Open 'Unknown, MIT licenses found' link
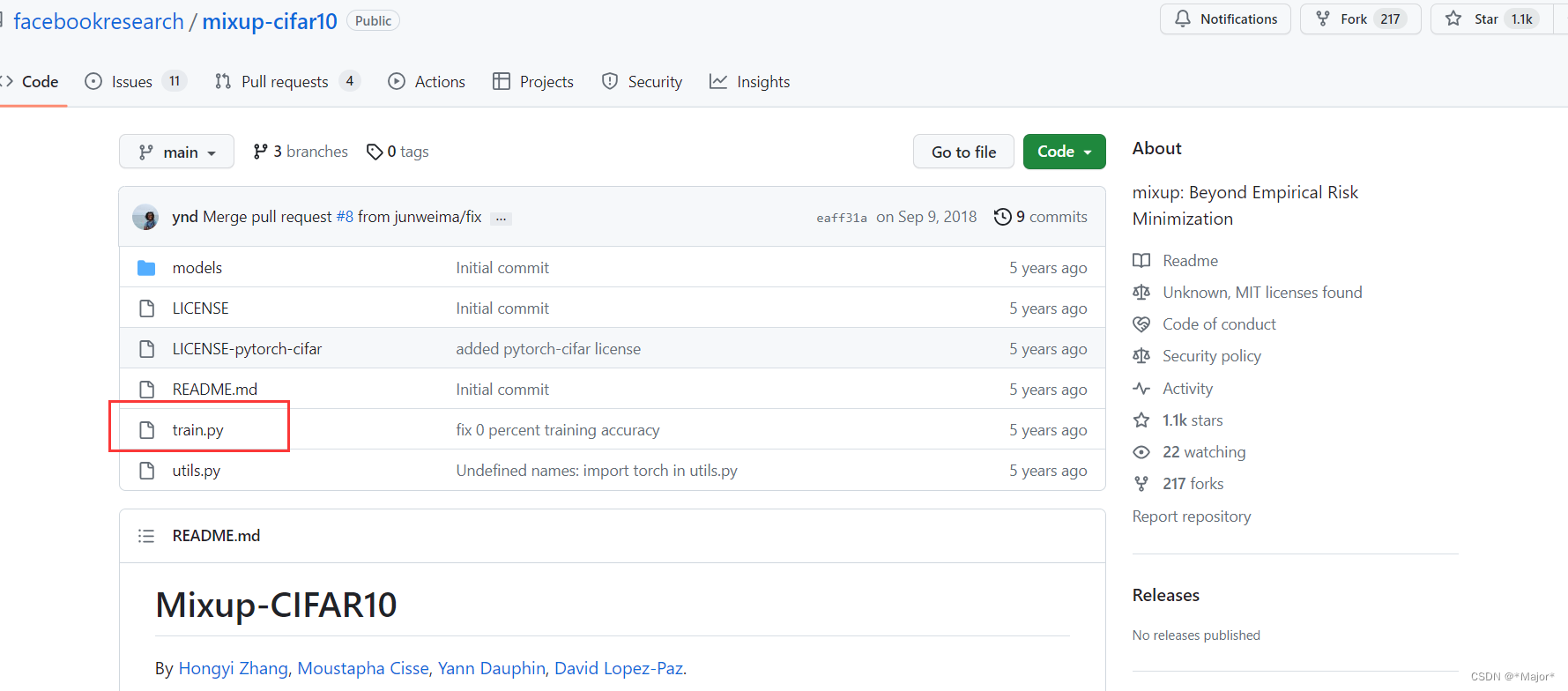Screen dimensions: 1568x691 (1262, 292)
